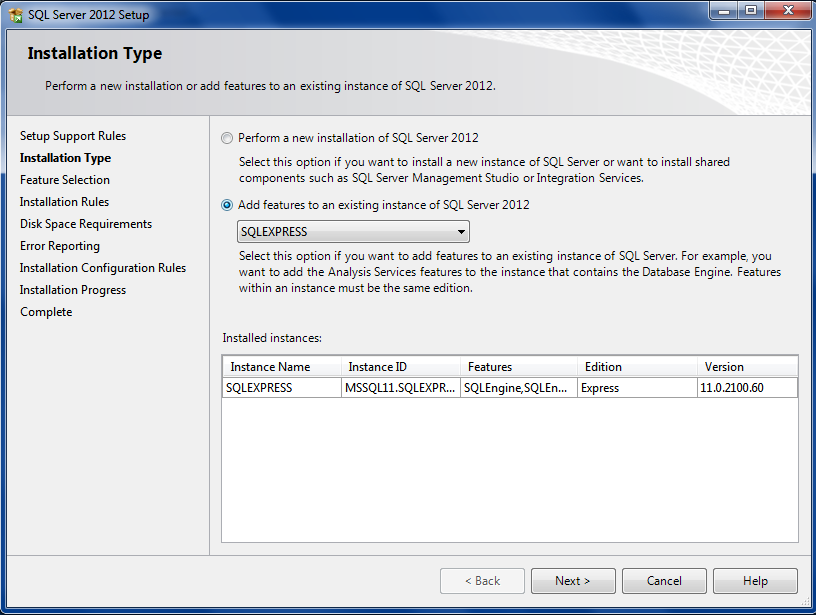Go to Installation Progress step
This screenshot has width=816, height=615.
tap(73, 290)
